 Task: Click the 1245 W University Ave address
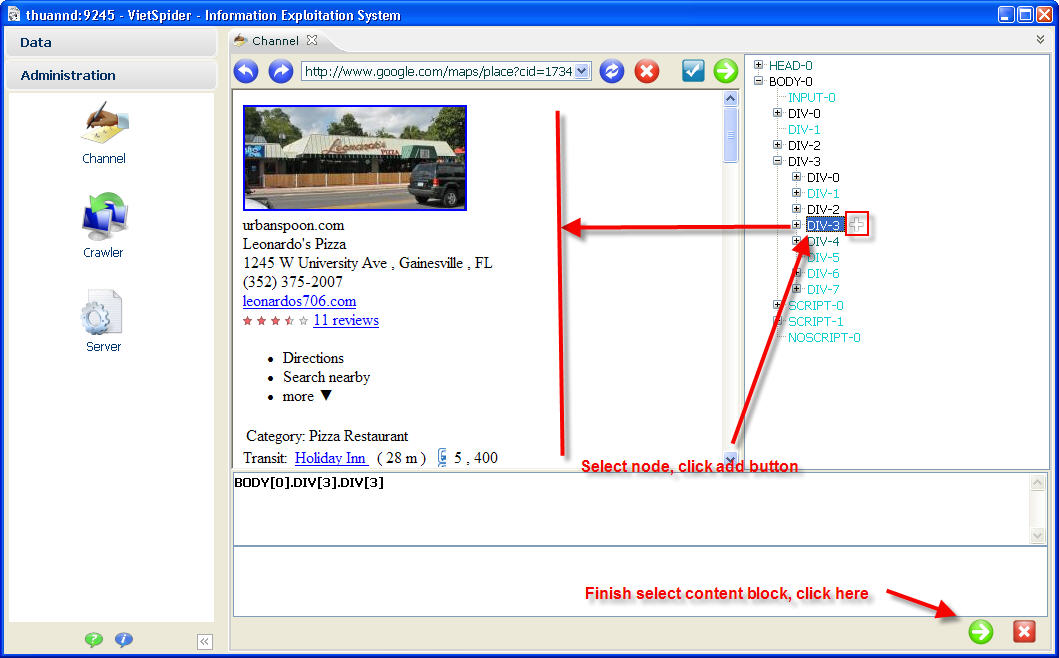[x=367, y=263]
